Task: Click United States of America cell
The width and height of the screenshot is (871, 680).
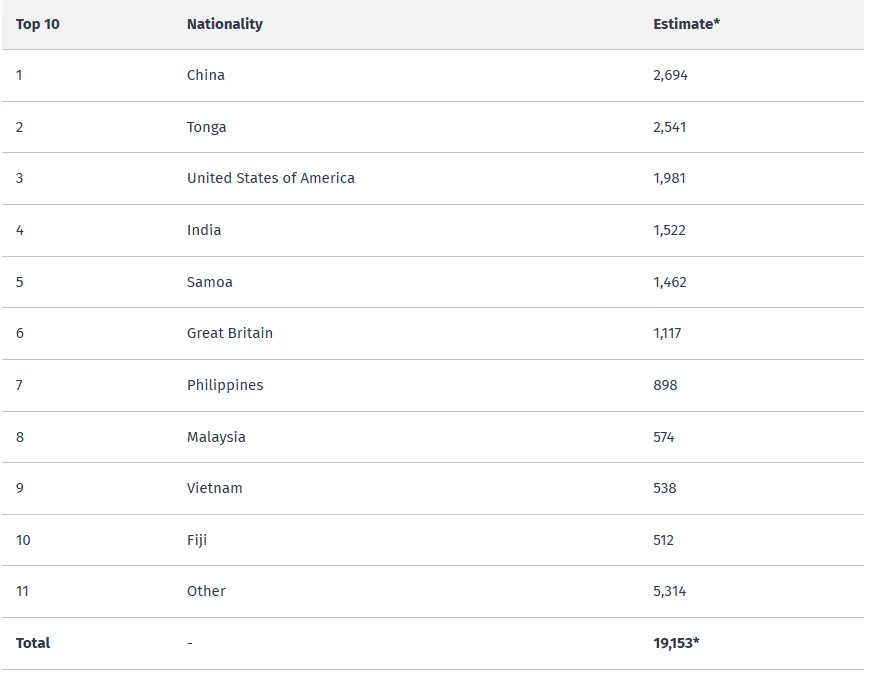Action: click(x=271, y=178)
